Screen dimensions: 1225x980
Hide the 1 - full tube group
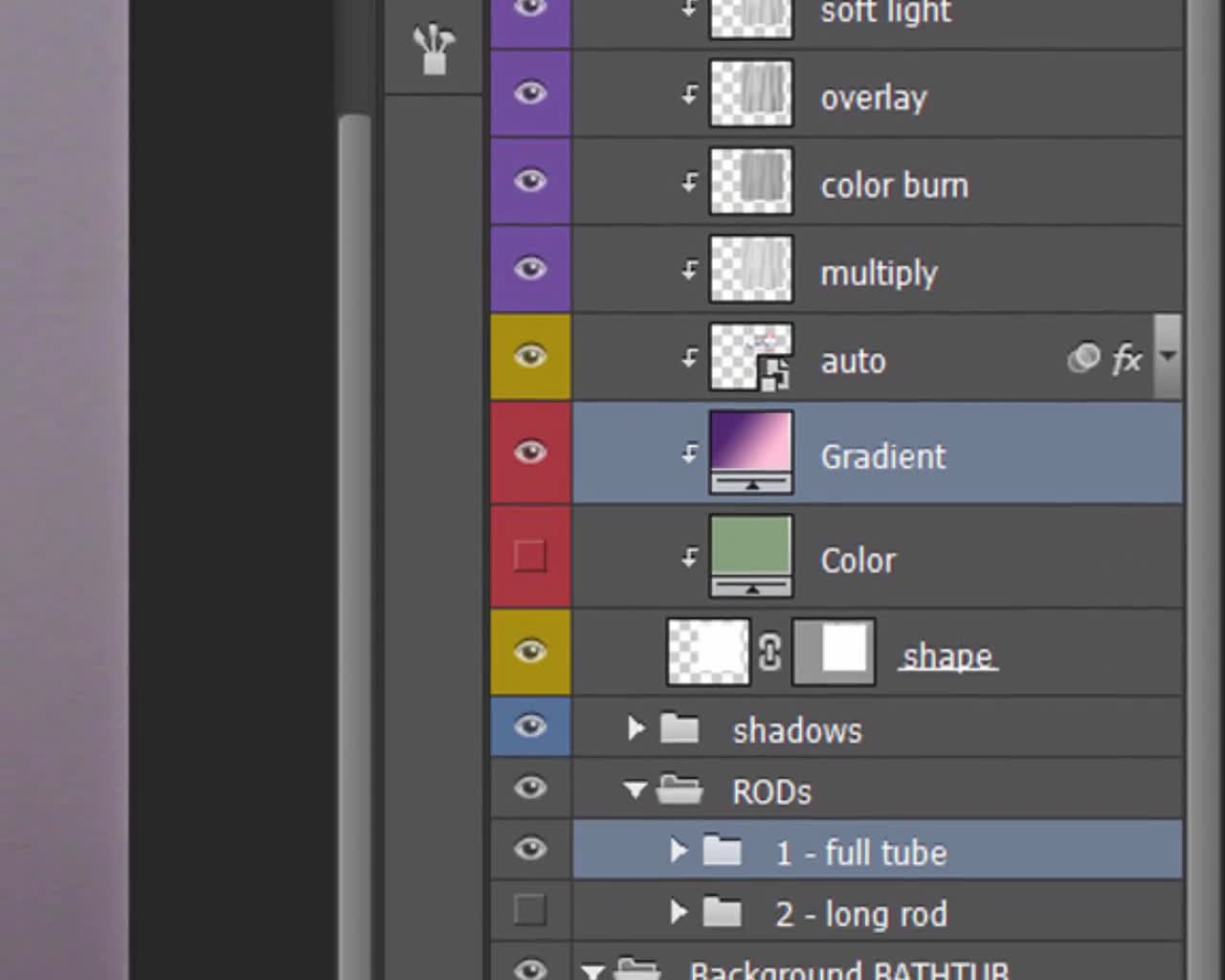530,849
